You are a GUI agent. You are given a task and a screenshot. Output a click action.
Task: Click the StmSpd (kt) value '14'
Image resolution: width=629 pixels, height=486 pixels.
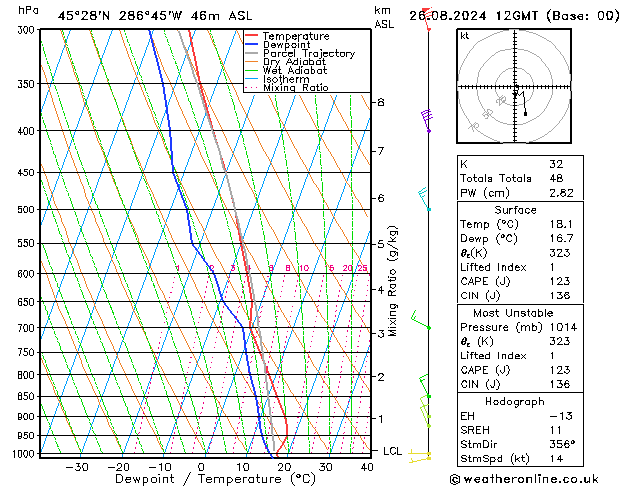pyautogui.click(x=556, y=459)
